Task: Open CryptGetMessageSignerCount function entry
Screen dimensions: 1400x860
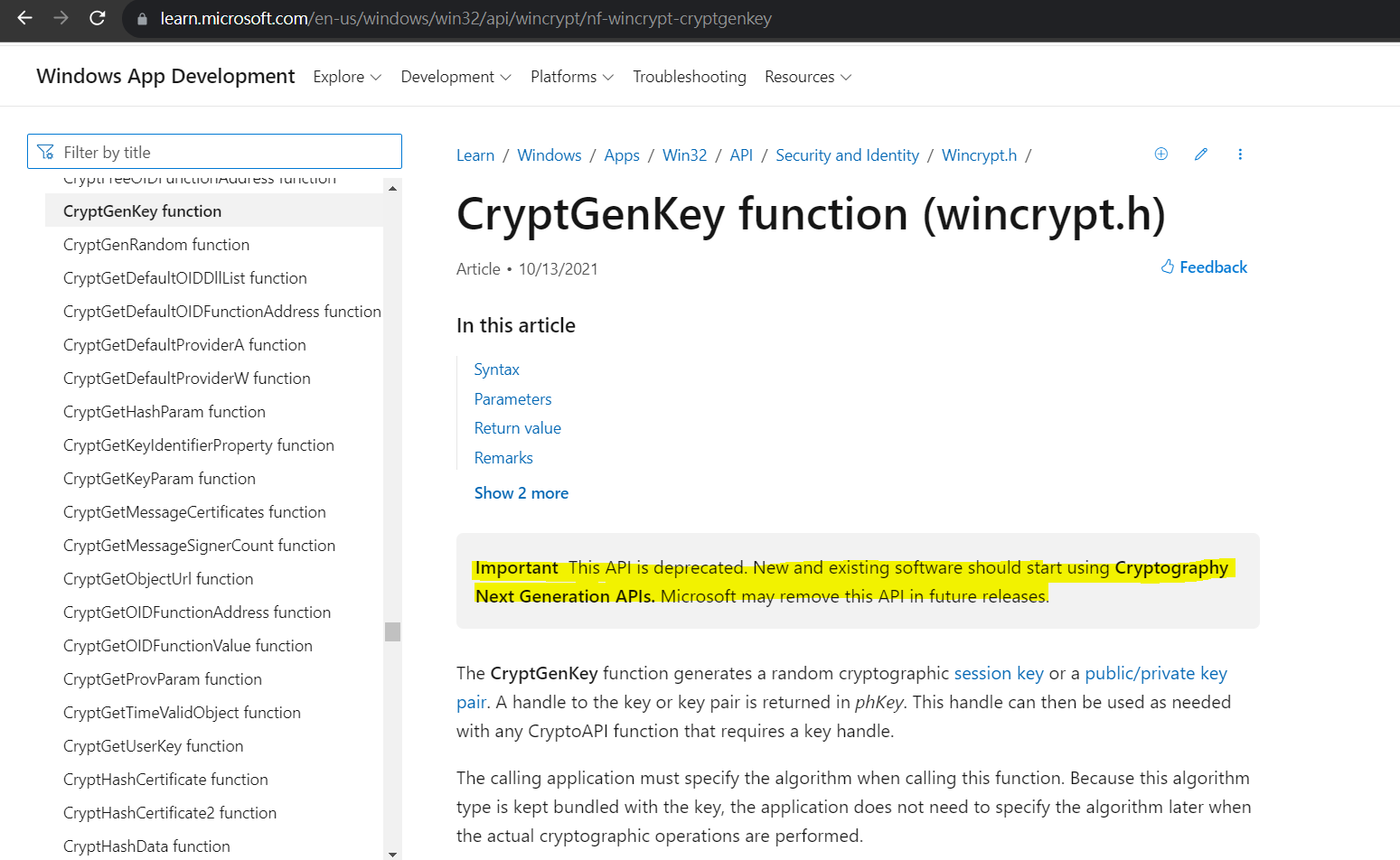Action: coord(199,546)
